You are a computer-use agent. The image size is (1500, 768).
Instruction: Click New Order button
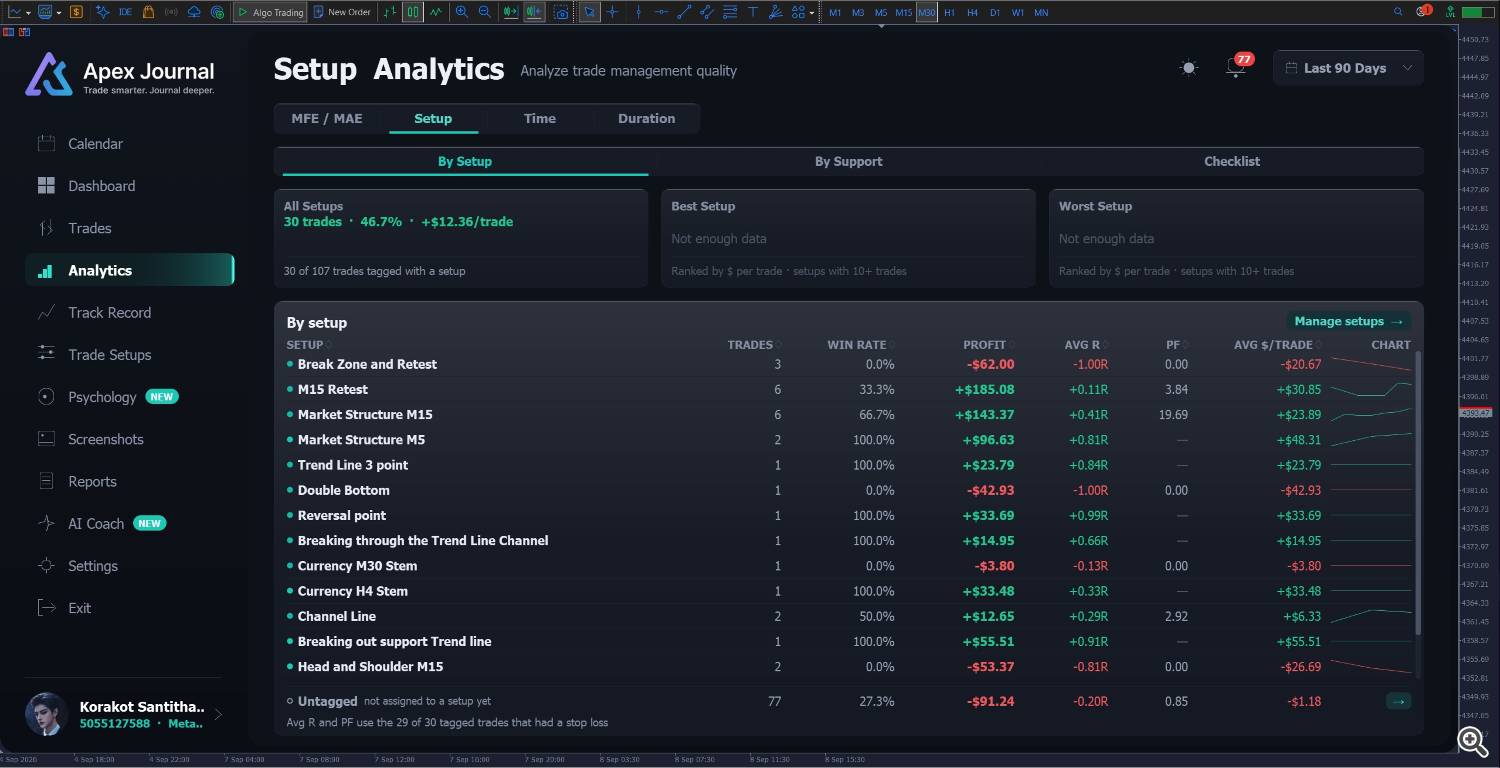coord(341,12)
